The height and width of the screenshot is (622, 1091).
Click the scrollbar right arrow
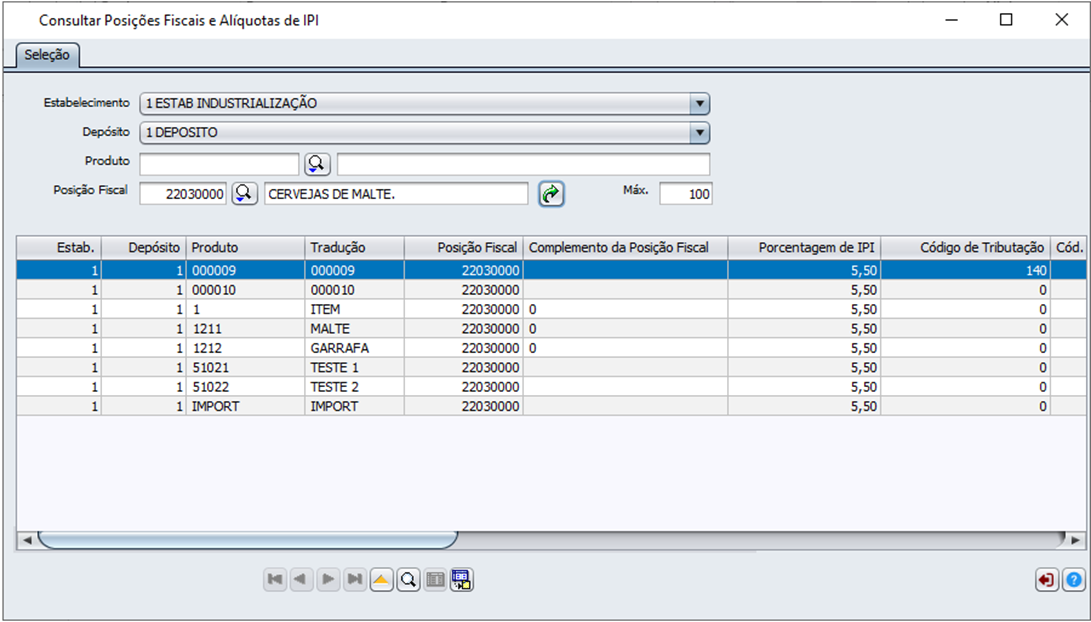[x=1076, y=540]
